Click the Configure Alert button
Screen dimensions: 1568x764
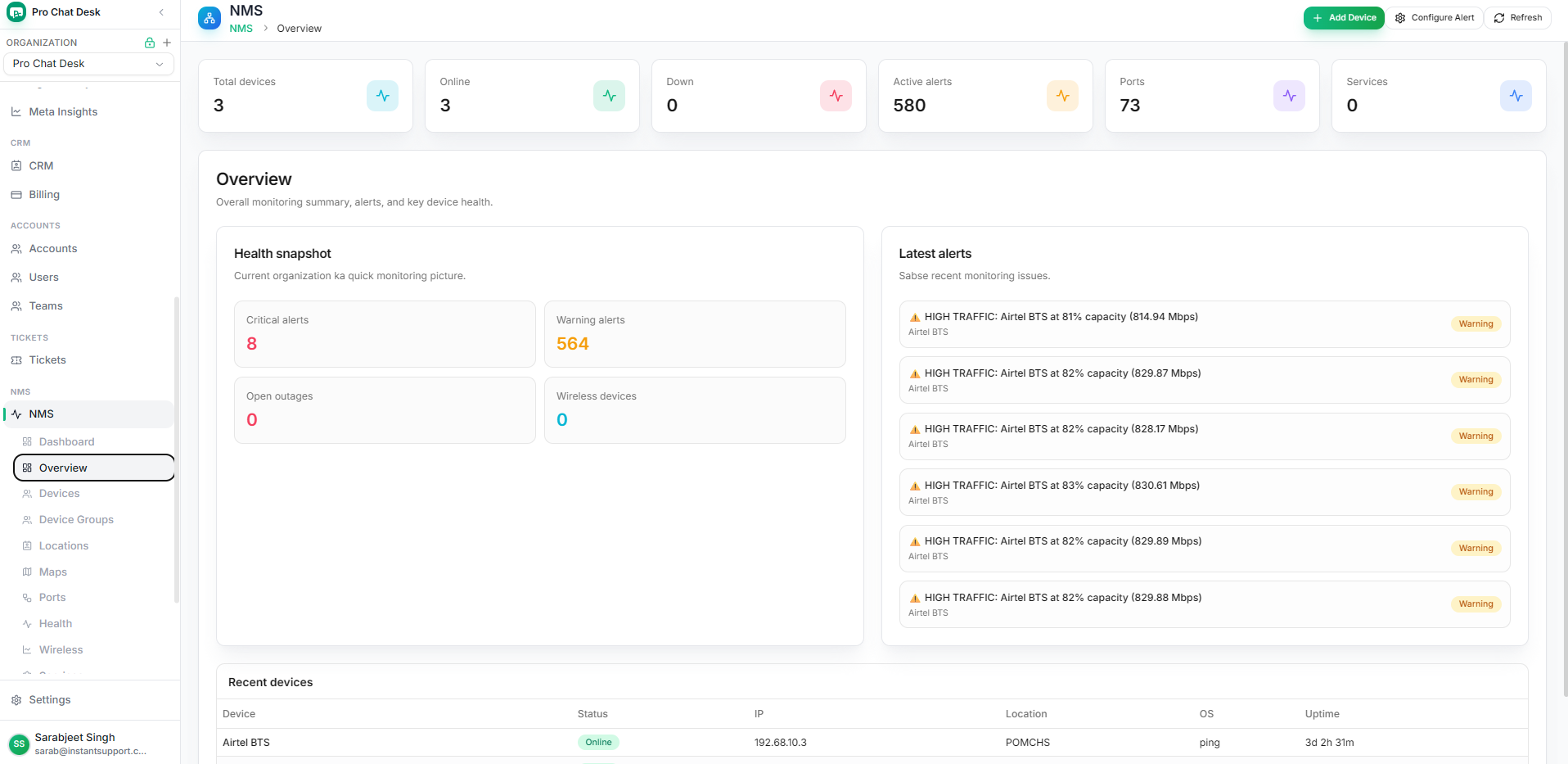1434,18
